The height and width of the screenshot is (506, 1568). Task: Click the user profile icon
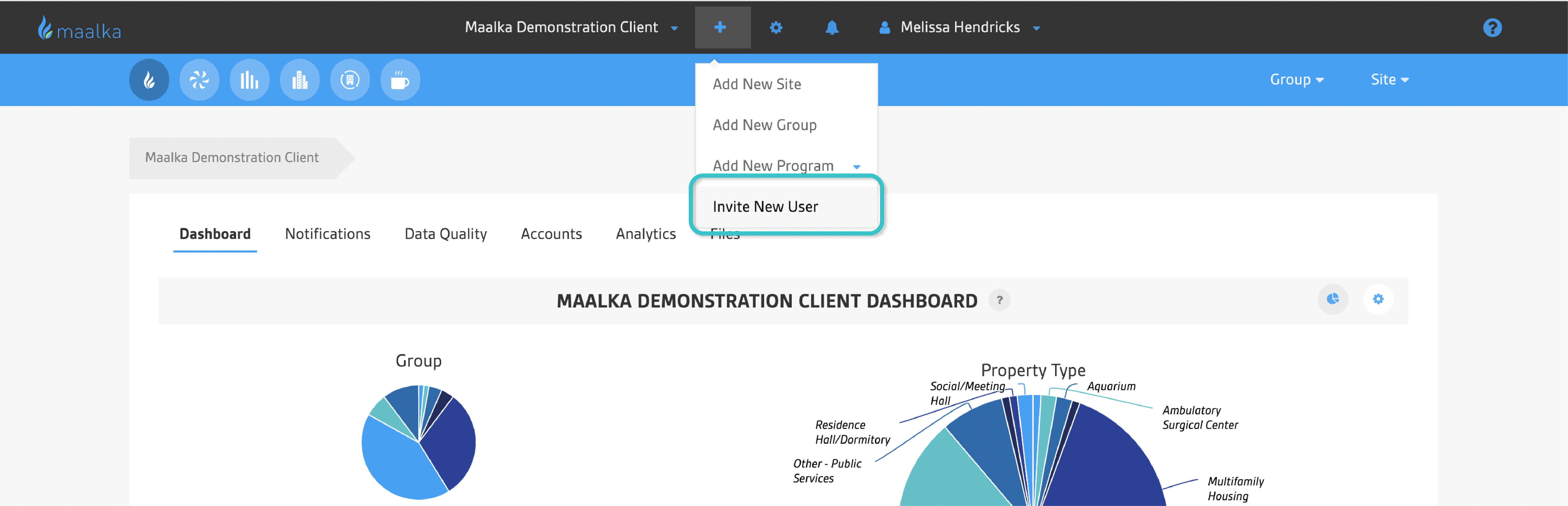point(884,27)
